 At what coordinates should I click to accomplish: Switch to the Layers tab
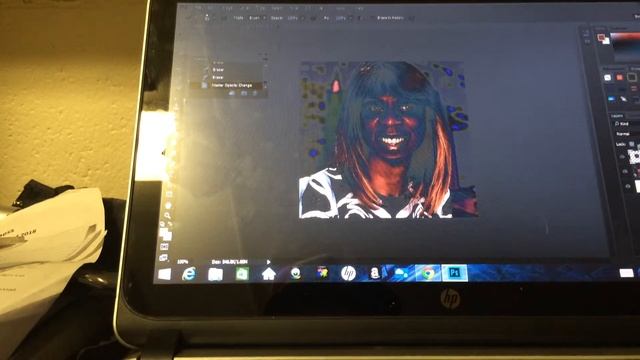616,116
